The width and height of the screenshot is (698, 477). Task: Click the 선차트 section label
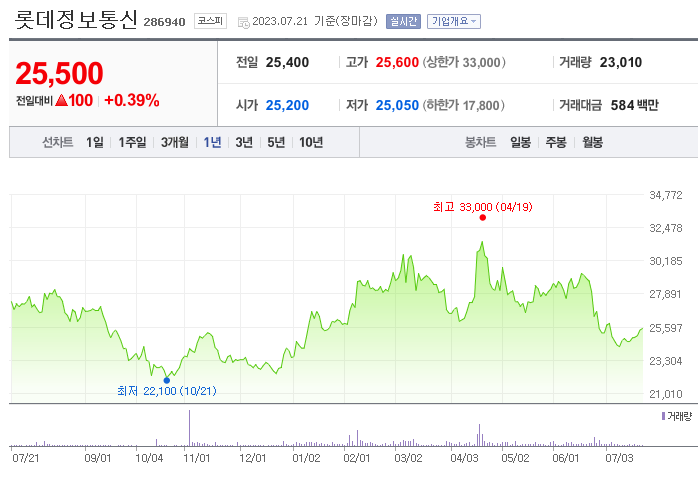tap(57, 142)
